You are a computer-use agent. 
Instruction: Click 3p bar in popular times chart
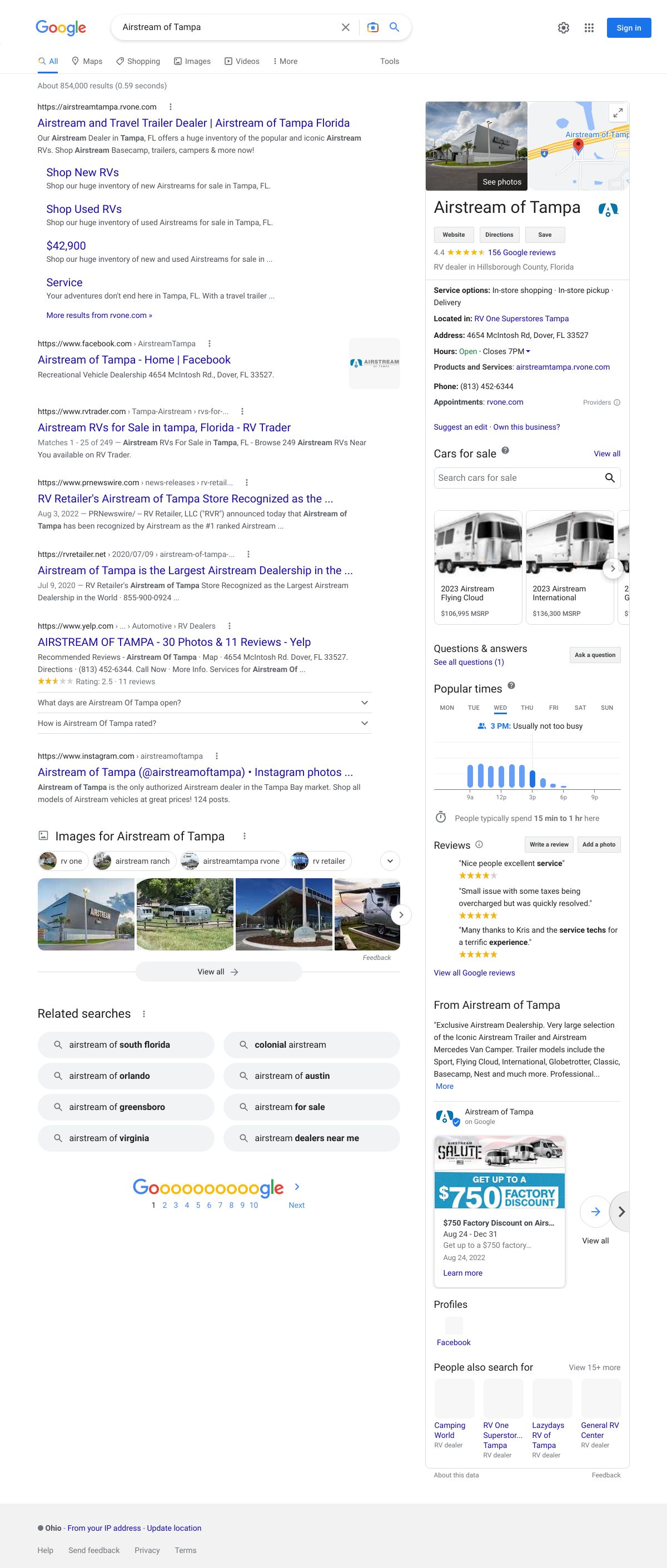[532, 779]
